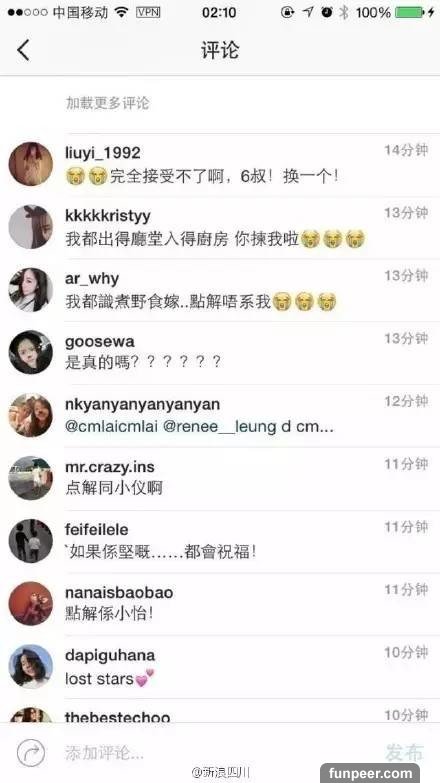Tap the alarm clock status icon
Screen dimensions: 440x783
click(x=327, y=12)
